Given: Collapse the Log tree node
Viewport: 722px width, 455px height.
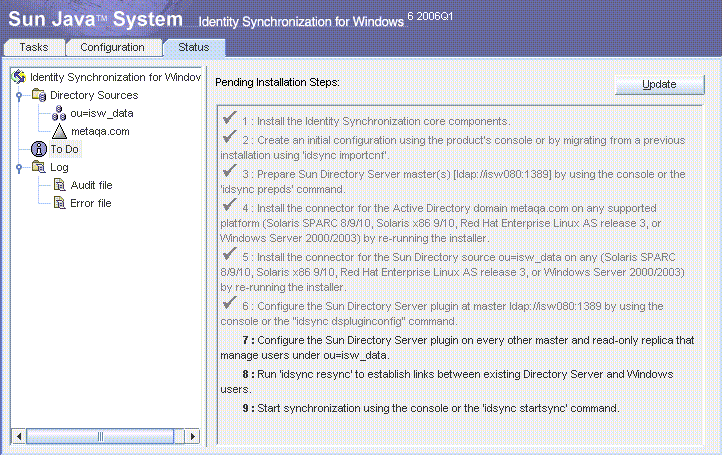Looking at the screenshot, I should point(19,168).
